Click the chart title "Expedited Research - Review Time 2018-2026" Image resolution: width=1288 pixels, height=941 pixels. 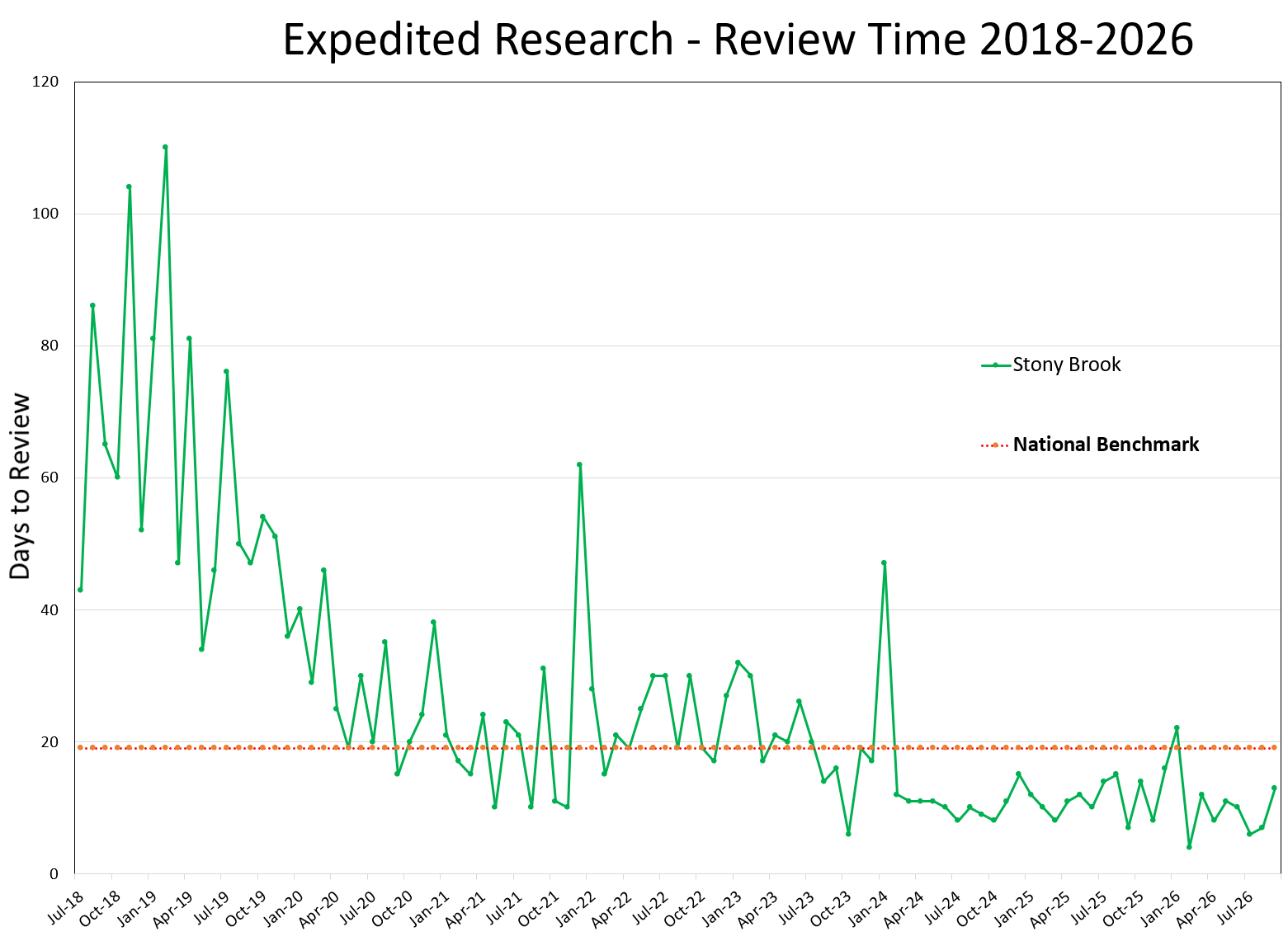[x=738, y=40]
